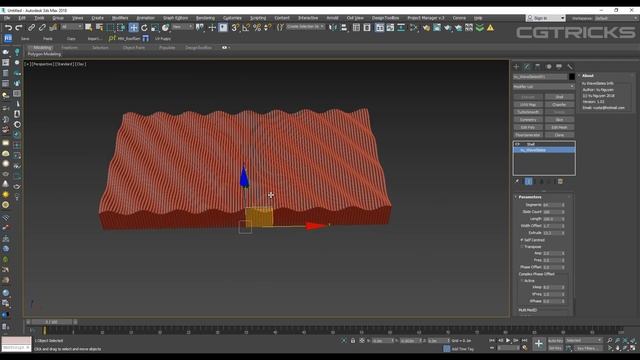Open the reference coordinate system View dropdown

tap(182, 27)
